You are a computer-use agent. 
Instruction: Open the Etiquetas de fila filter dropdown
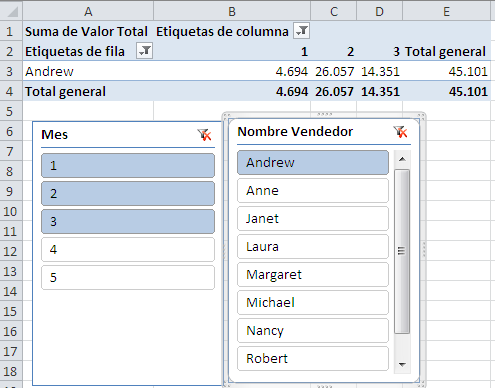pos(144,51)
